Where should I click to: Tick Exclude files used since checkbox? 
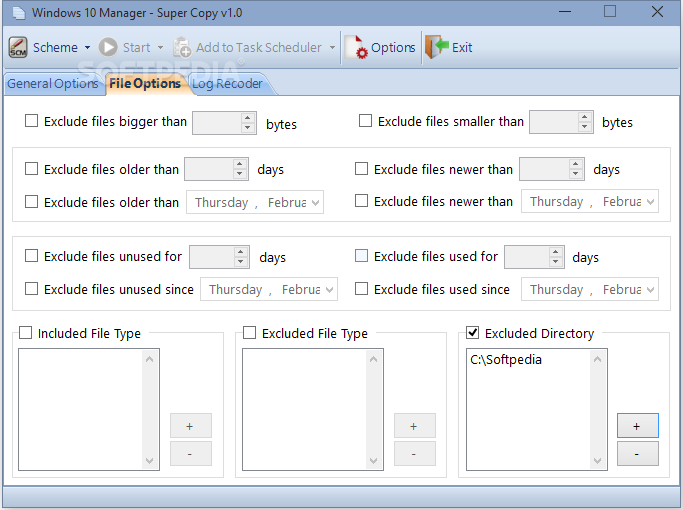point(362,289)
